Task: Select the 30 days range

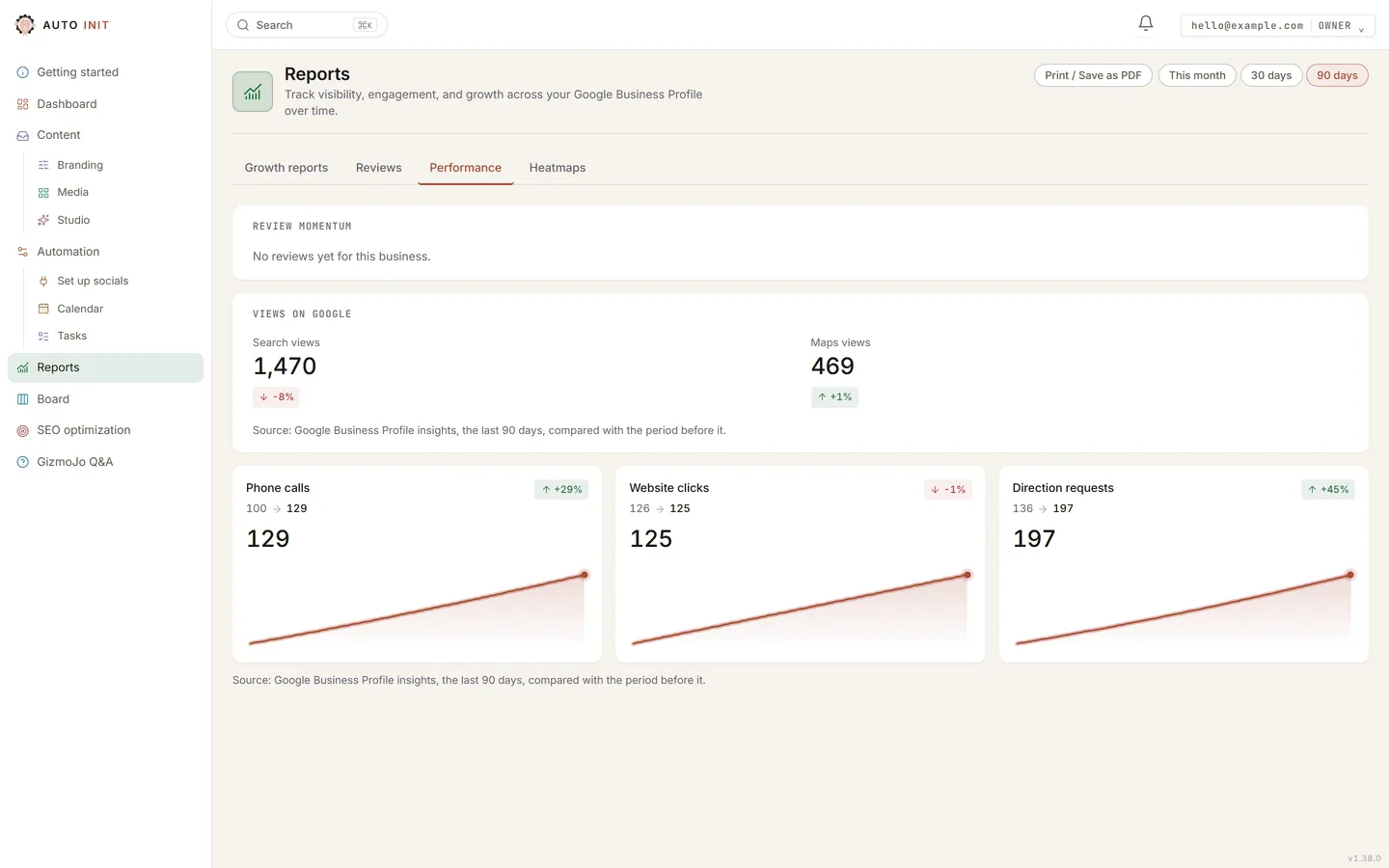Action: 1271,75
